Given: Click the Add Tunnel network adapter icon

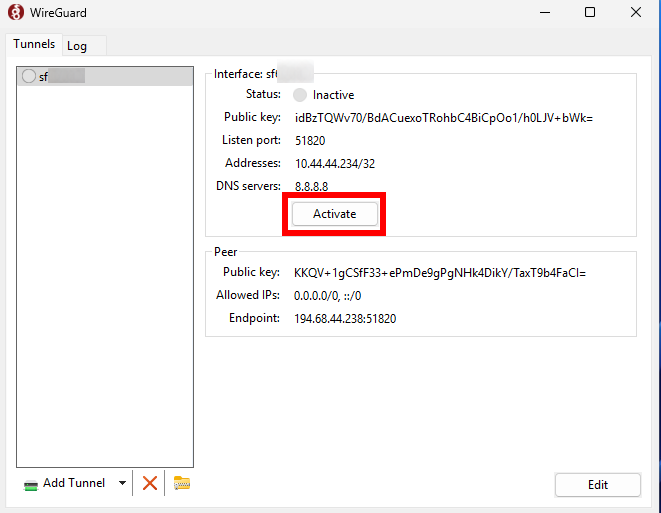Looking at the screenshot, I should tap(31, 485).
